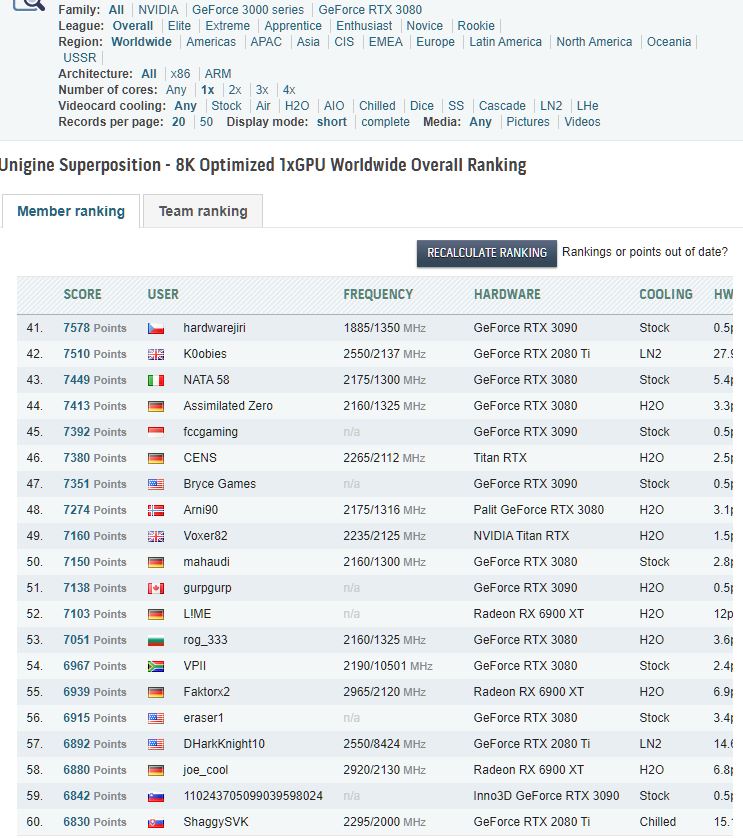This screenshot has width=743, height=839.
Task: Filter region to Oceania
Action: coord(669,42)
